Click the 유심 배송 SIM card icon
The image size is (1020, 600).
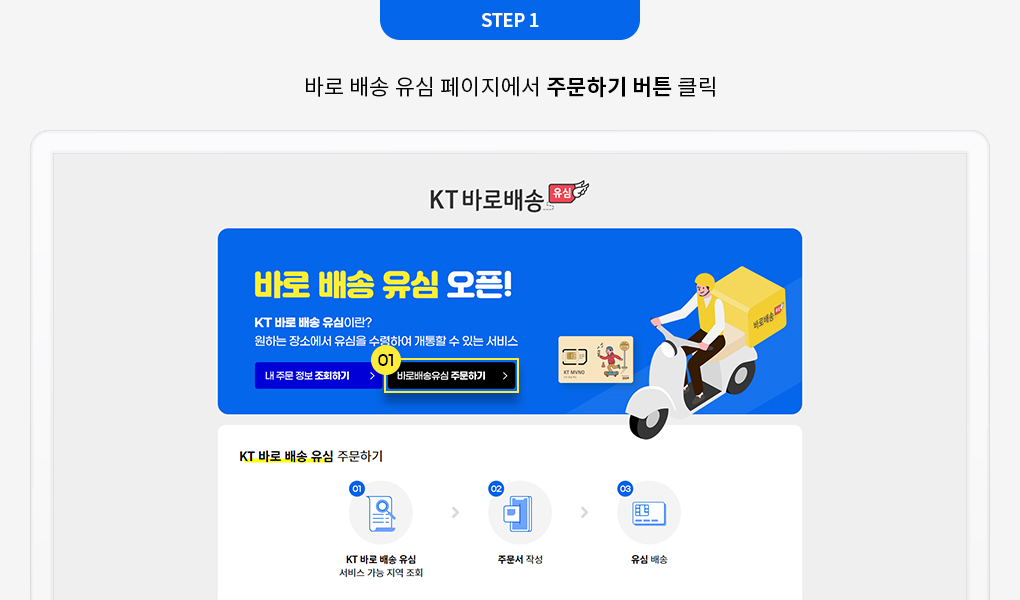[649, 513]
